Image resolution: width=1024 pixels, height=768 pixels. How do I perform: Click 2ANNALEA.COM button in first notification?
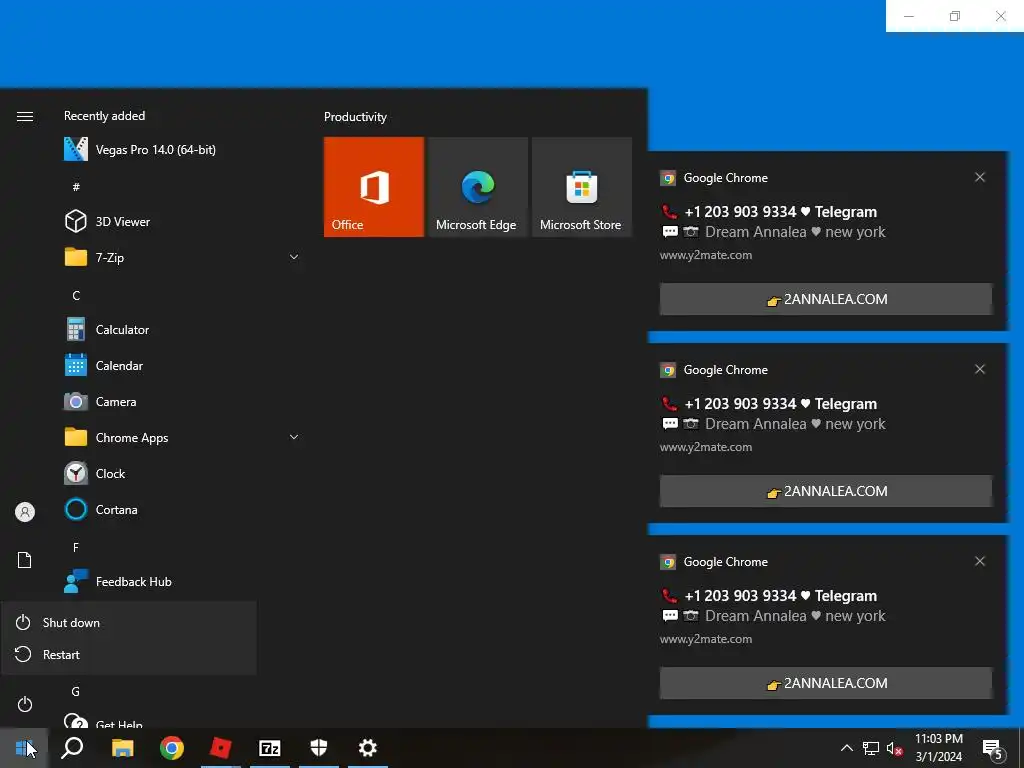[825, 299]
